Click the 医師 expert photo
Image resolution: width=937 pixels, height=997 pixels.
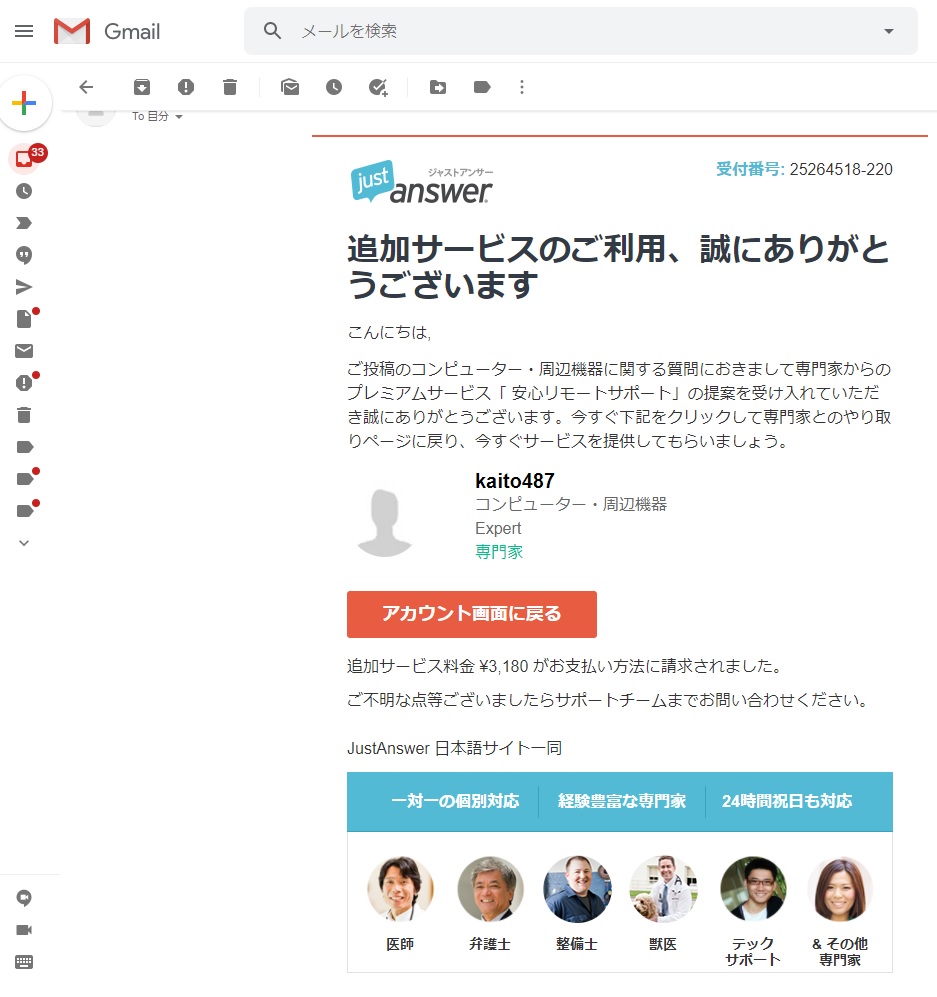400,889
